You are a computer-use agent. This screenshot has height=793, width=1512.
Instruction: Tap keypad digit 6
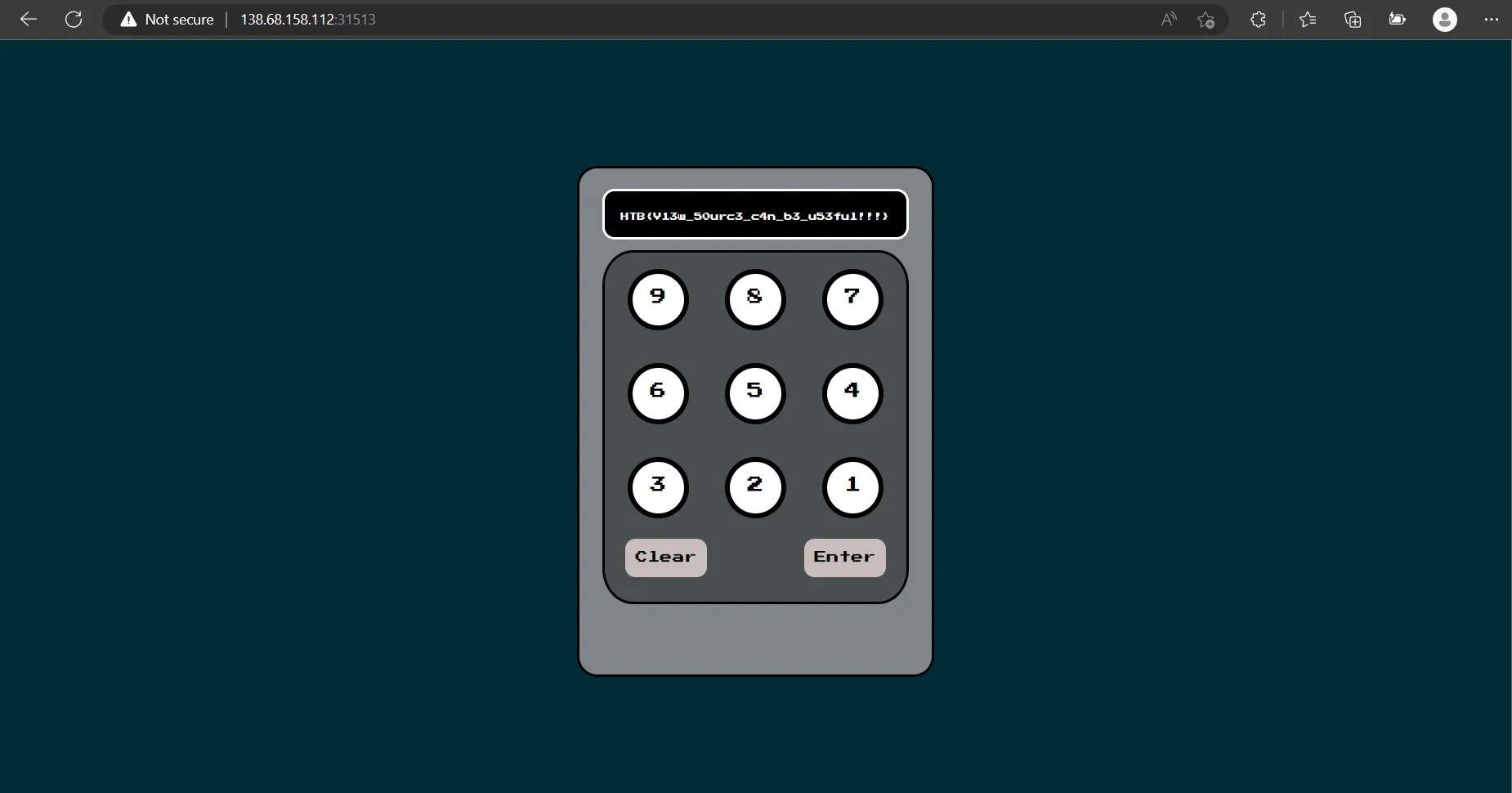(x=658, y=393)
